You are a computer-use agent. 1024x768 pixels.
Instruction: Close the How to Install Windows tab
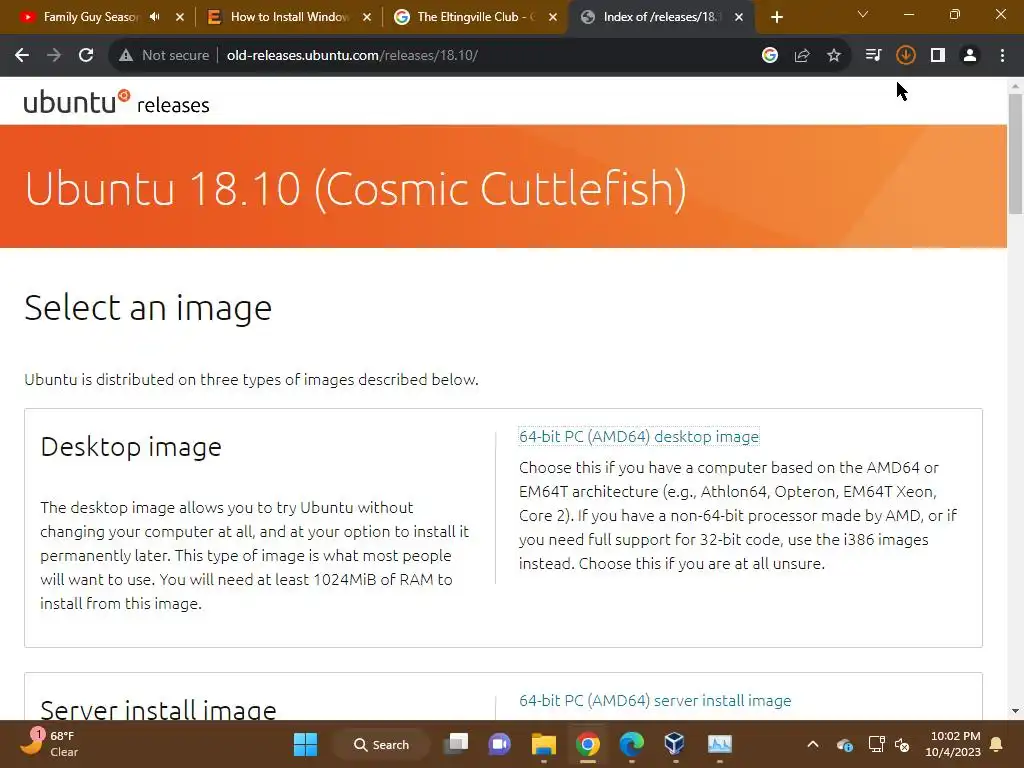(367, 18)
